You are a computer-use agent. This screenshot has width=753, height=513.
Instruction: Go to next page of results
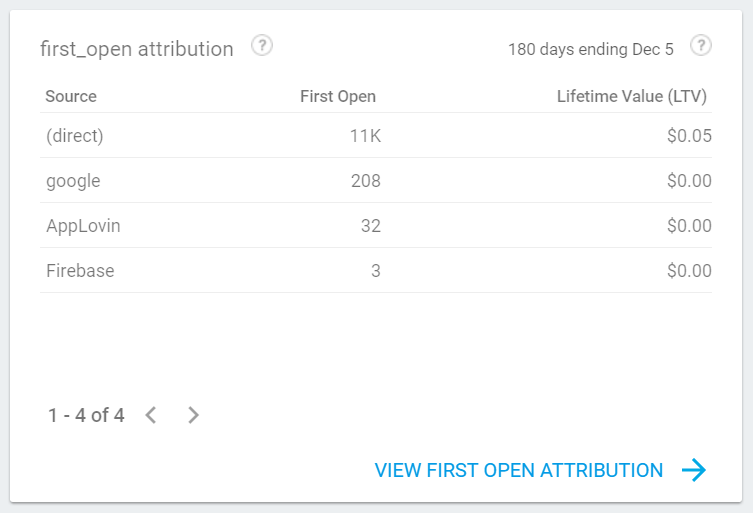[194, 415]
